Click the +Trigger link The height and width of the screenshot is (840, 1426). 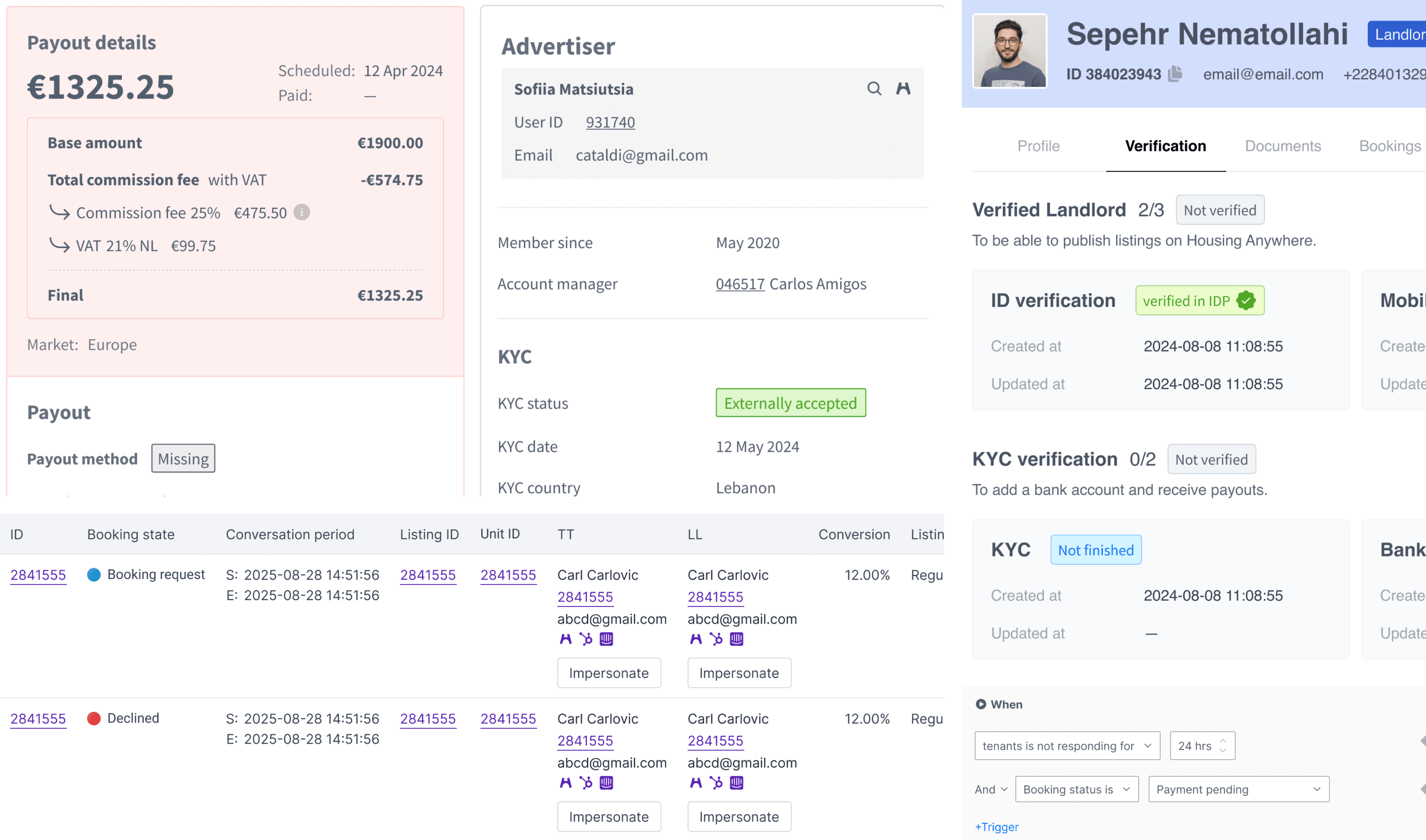[x=997, y=826]
